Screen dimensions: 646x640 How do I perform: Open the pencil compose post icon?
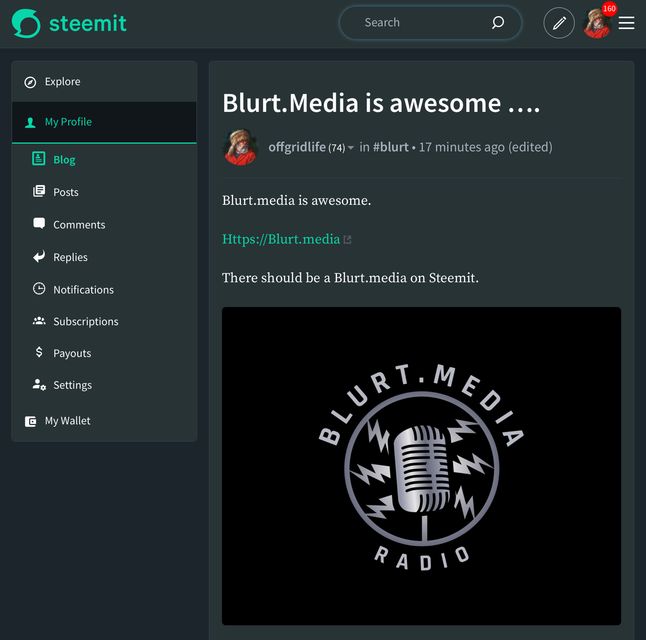pyautogui.click(x=559, y=23)
